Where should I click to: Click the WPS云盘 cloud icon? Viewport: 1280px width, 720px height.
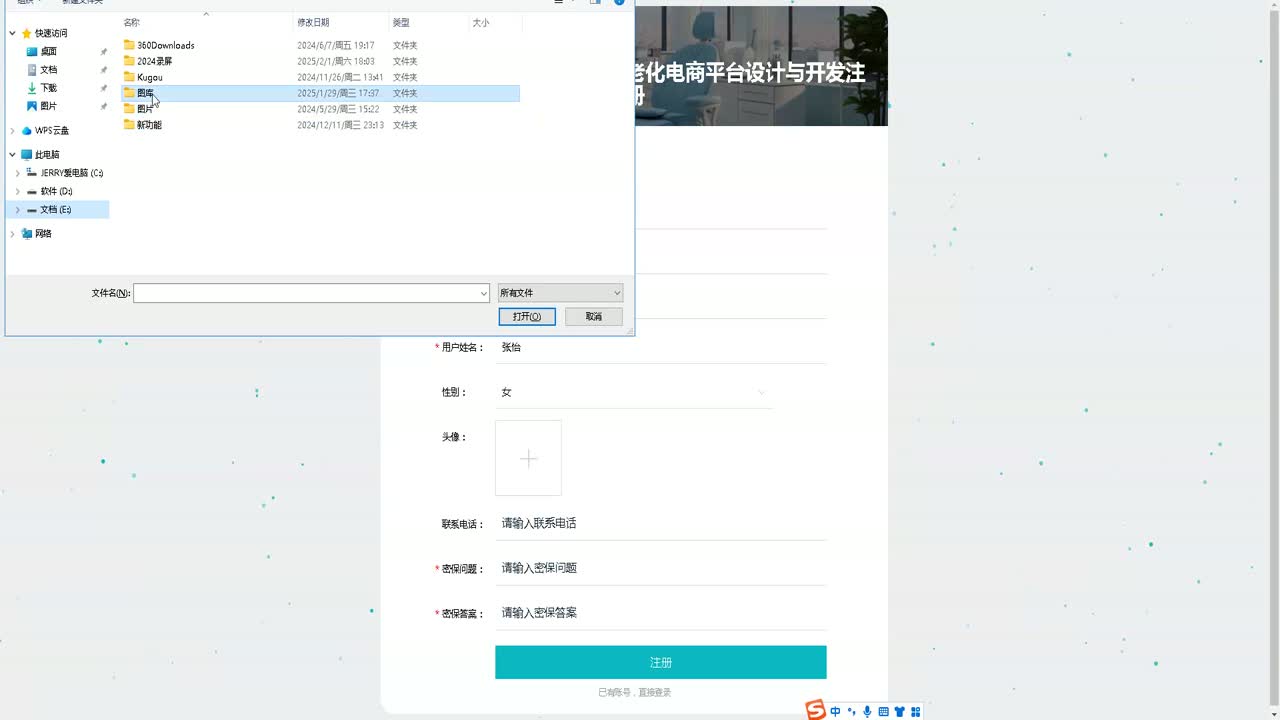27,131
